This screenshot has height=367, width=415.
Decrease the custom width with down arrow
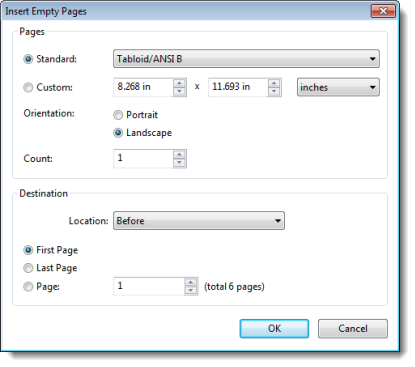tap(179, 91)
